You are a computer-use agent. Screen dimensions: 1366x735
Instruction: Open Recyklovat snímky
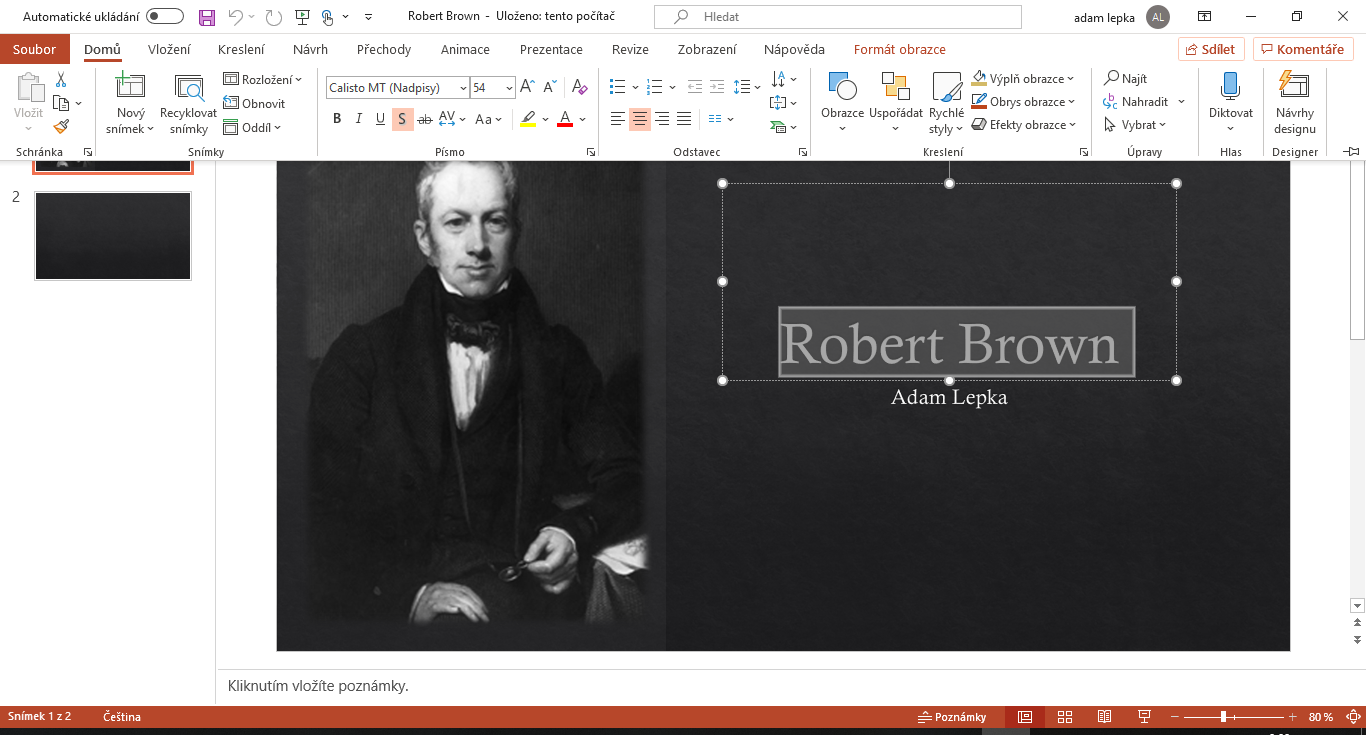[188, 104]
